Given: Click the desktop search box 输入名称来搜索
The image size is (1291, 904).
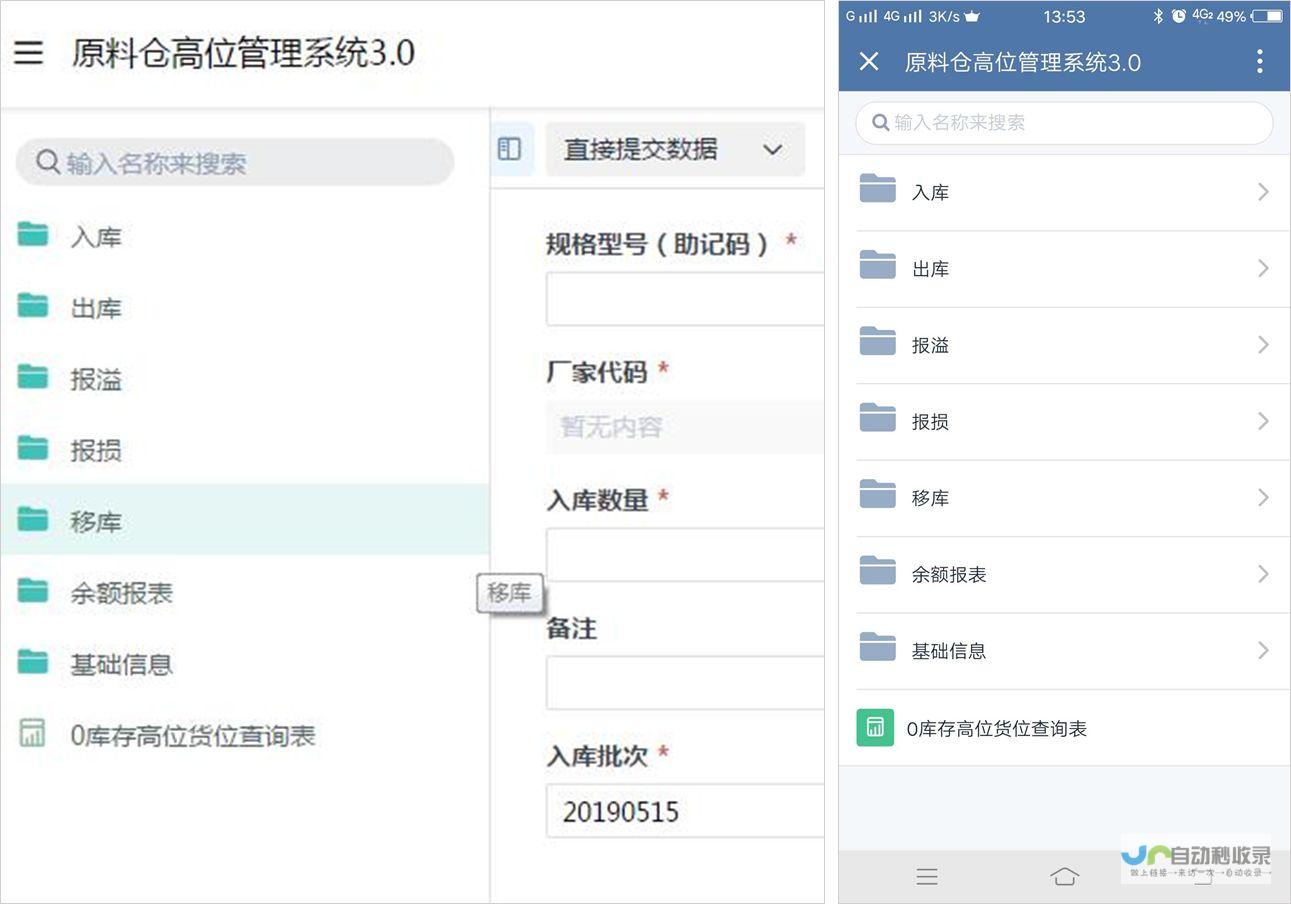Looking at the screenshot, I should [x=235, y=162].
